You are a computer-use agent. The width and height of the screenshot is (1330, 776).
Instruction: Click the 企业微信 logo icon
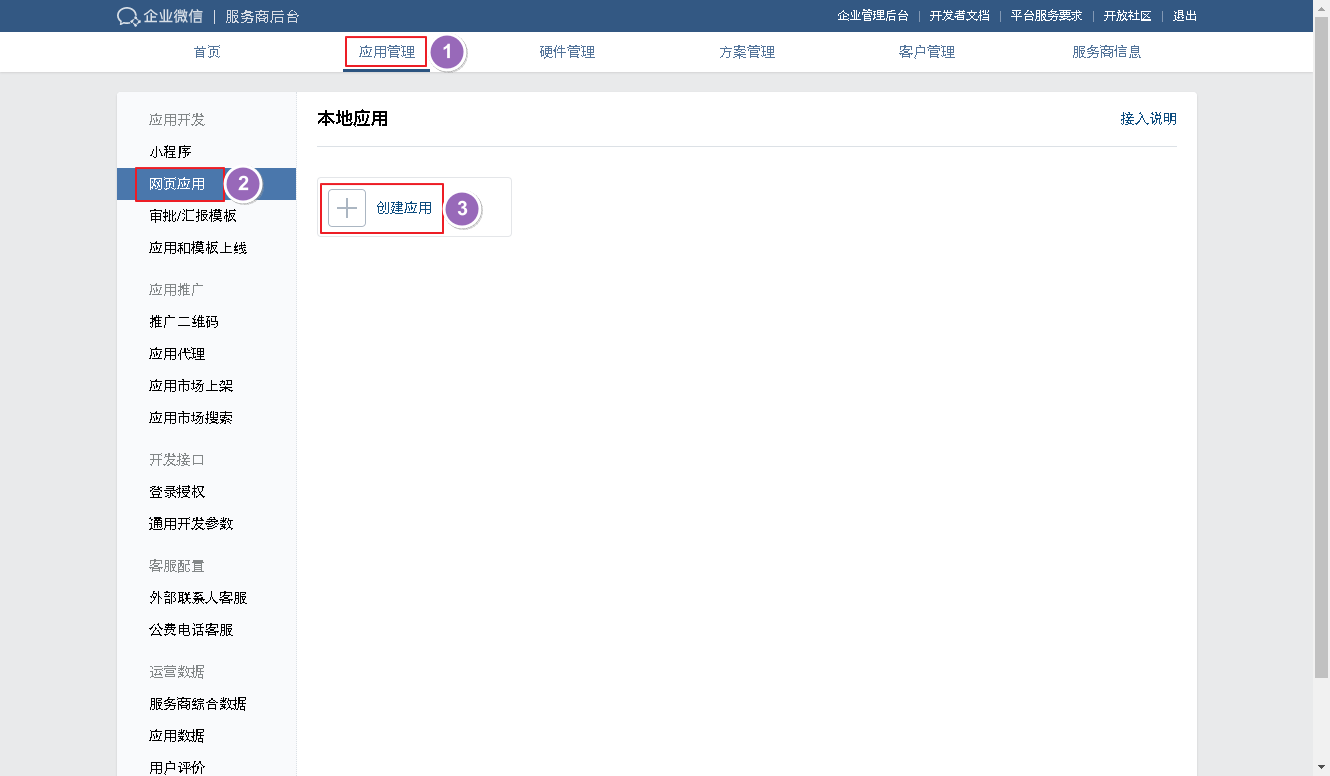coord(128,16)
